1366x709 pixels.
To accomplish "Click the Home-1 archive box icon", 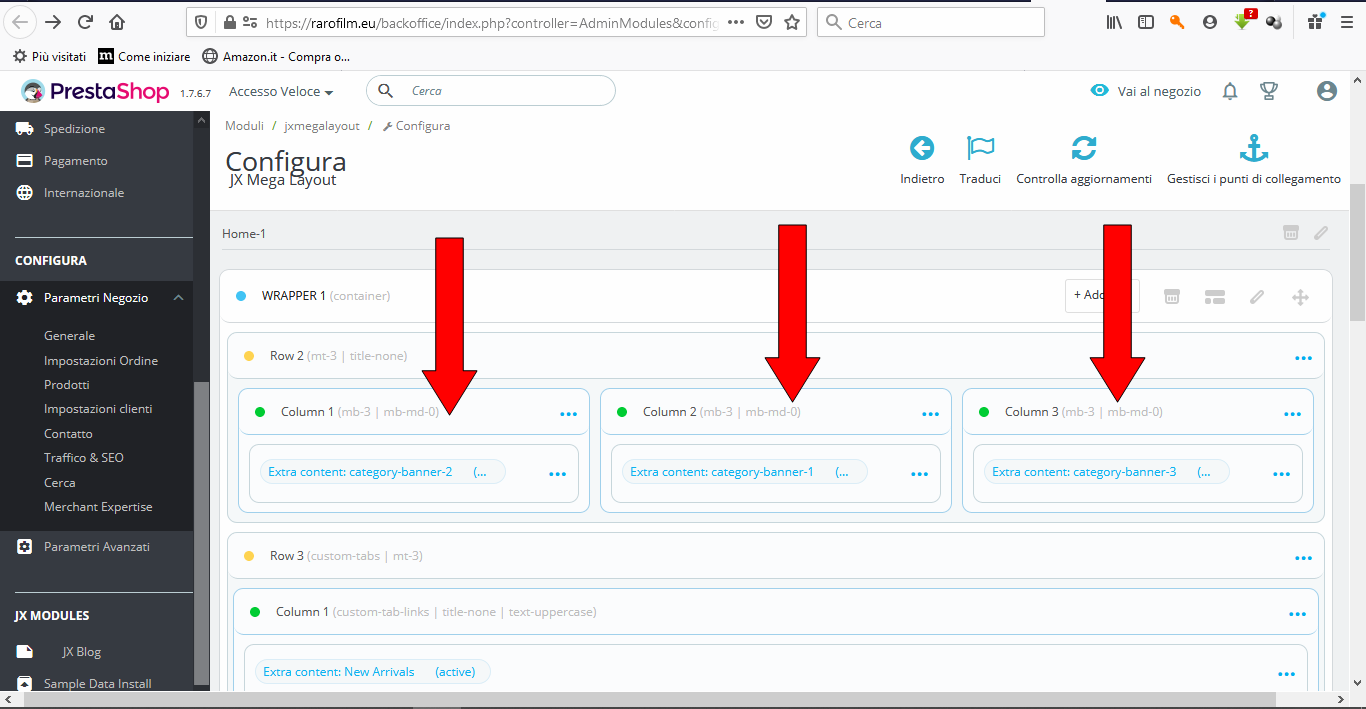I will pyautogui.click(x=1291, y=233).
